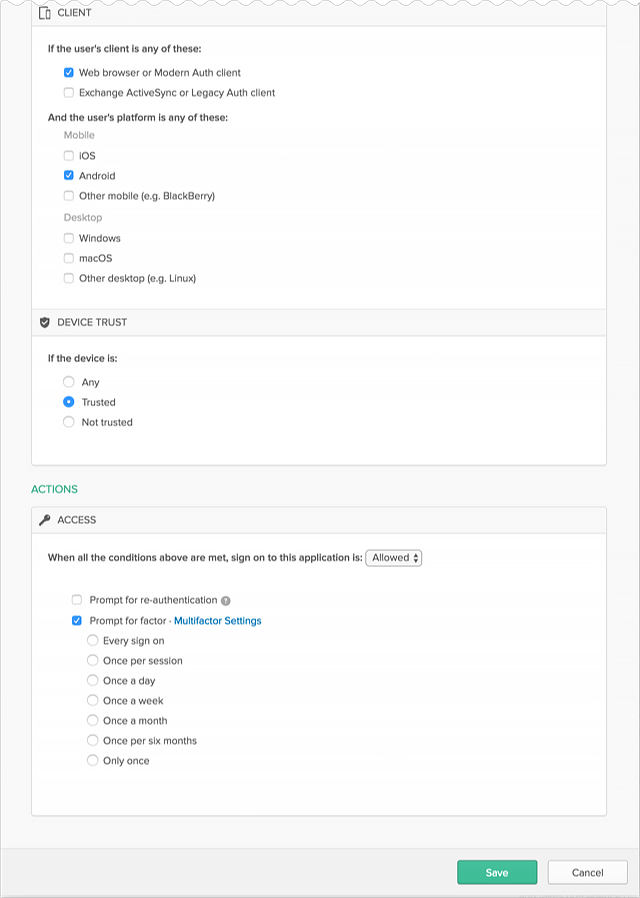
Task: Click the Cancel button
Action: click(x=587, y=872)
